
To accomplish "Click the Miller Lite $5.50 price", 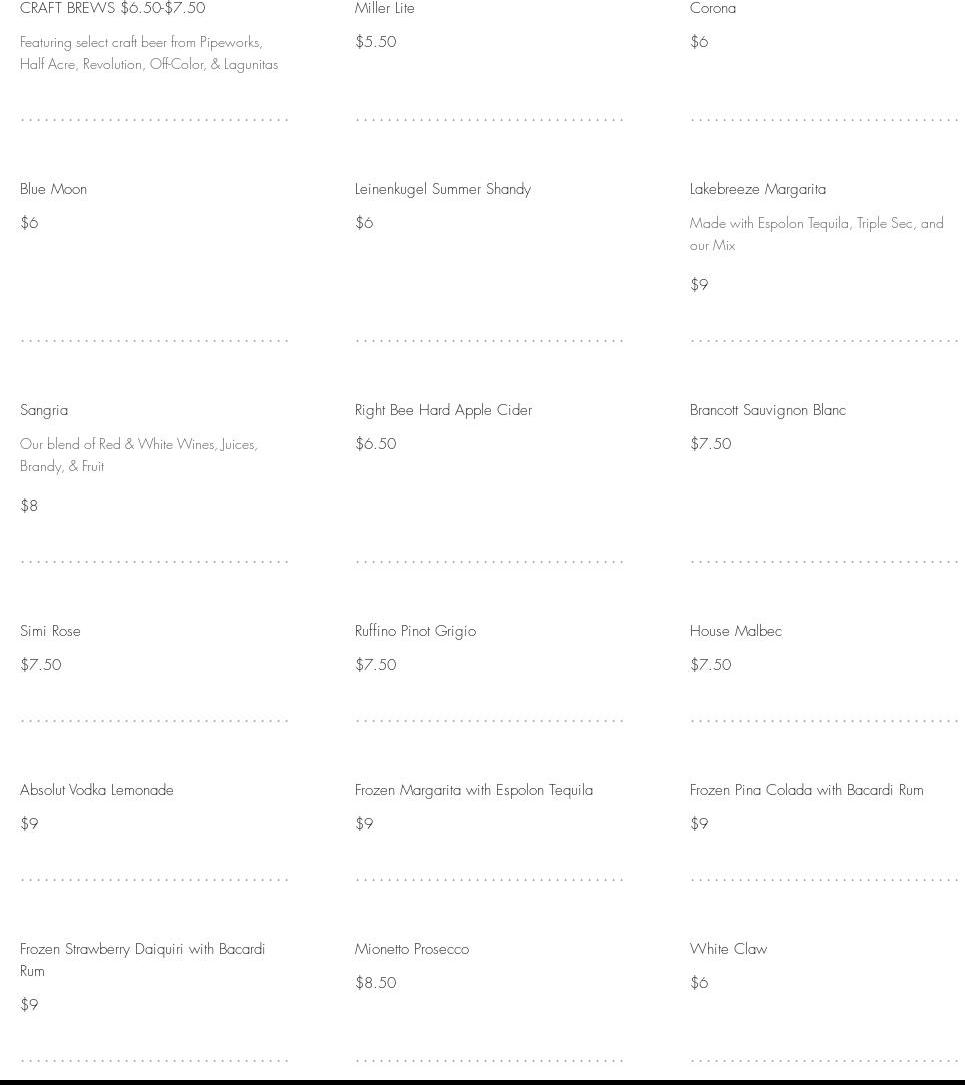I will [x=376, y=42].
